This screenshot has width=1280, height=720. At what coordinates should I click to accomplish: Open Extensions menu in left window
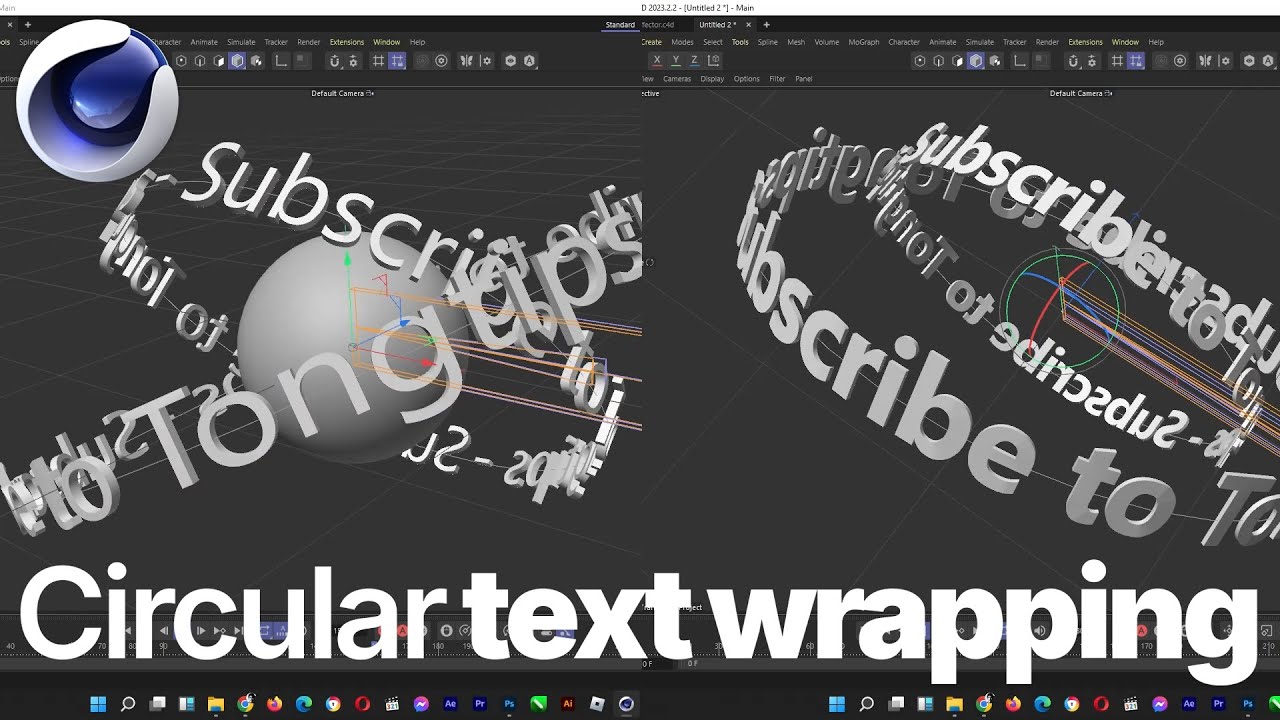coord(347,42)
